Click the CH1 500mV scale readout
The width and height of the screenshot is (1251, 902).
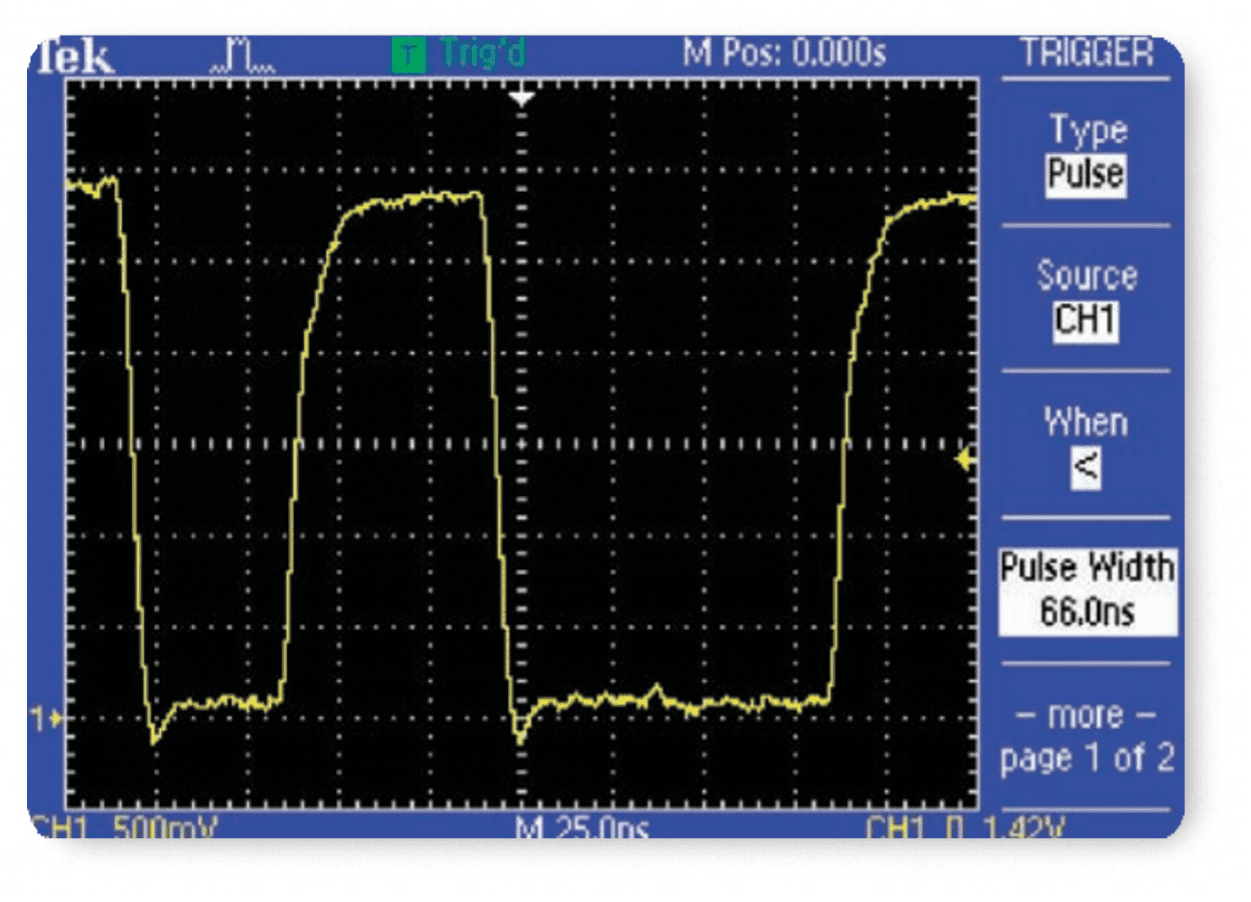[x=125, y=828]
